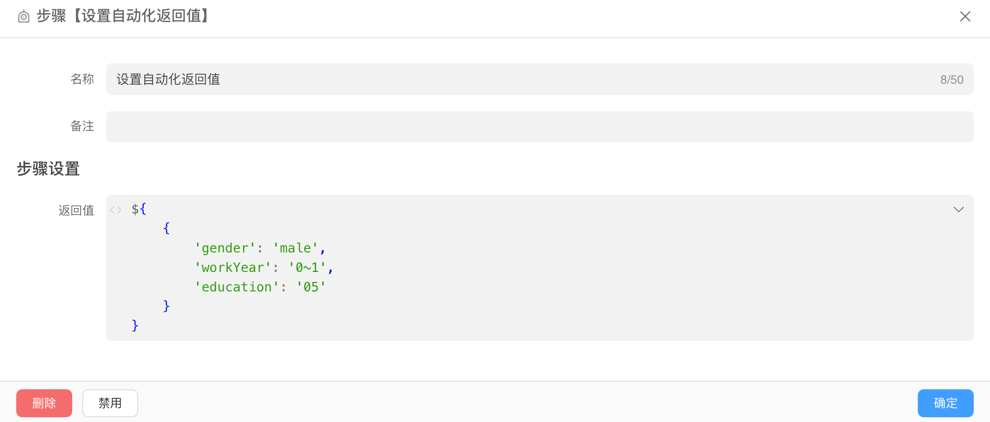
Task: Click the 步骤设置 section heading
Action: tap(48, 169)
